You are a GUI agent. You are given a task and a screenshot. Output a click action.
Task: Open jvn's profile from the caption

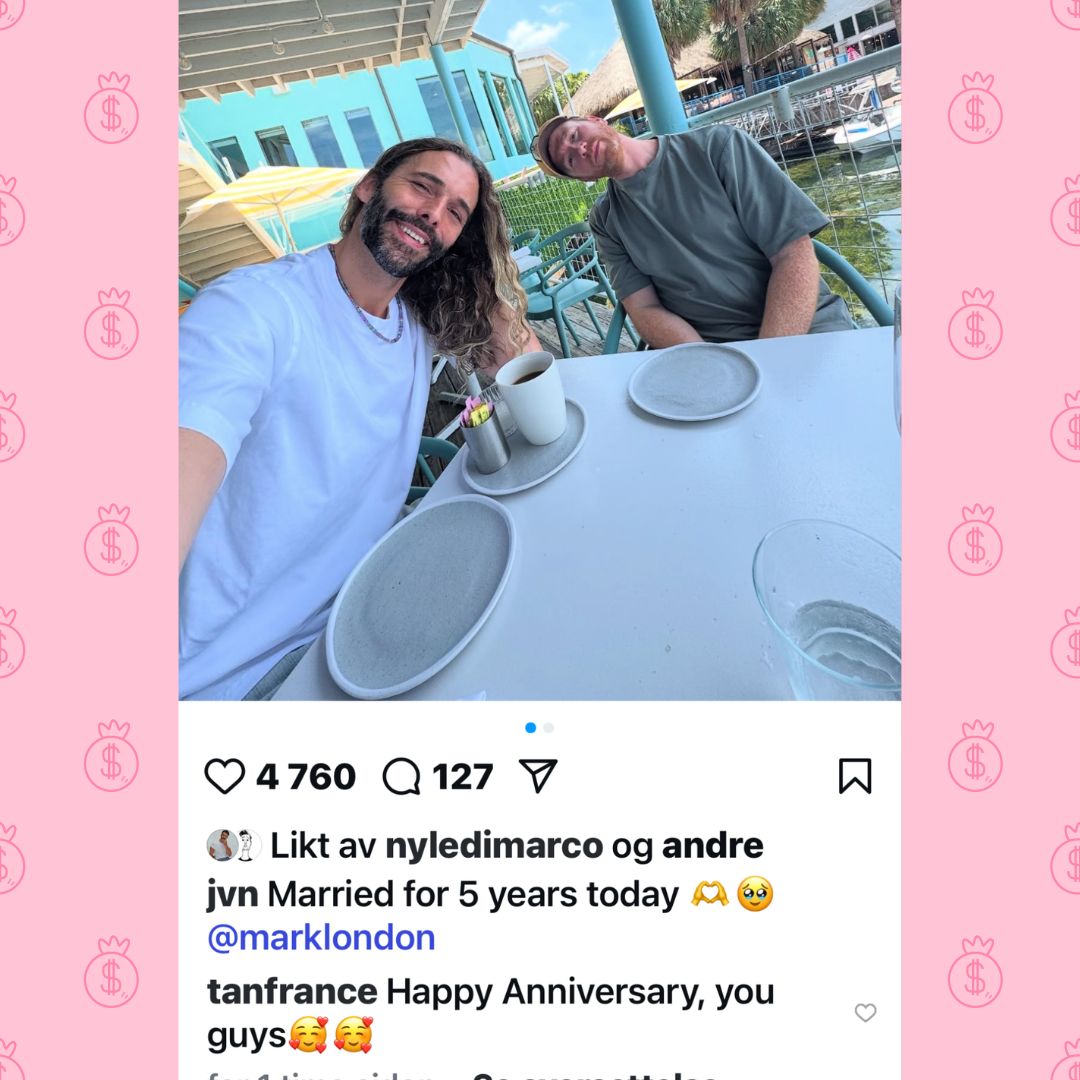click(x=232, y=895)
